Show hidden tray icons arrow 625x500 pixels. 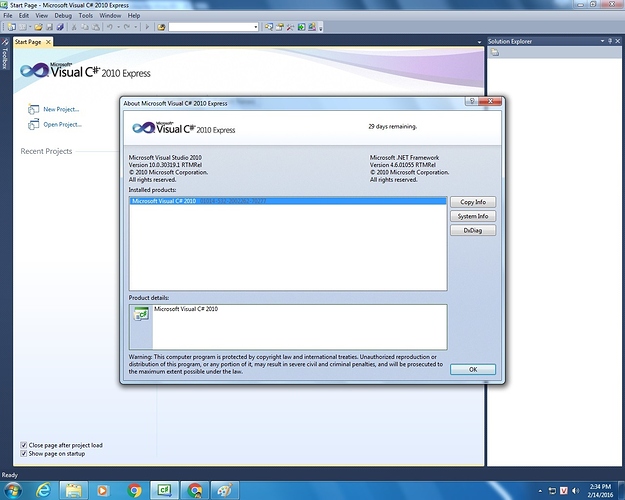point(540,491)
